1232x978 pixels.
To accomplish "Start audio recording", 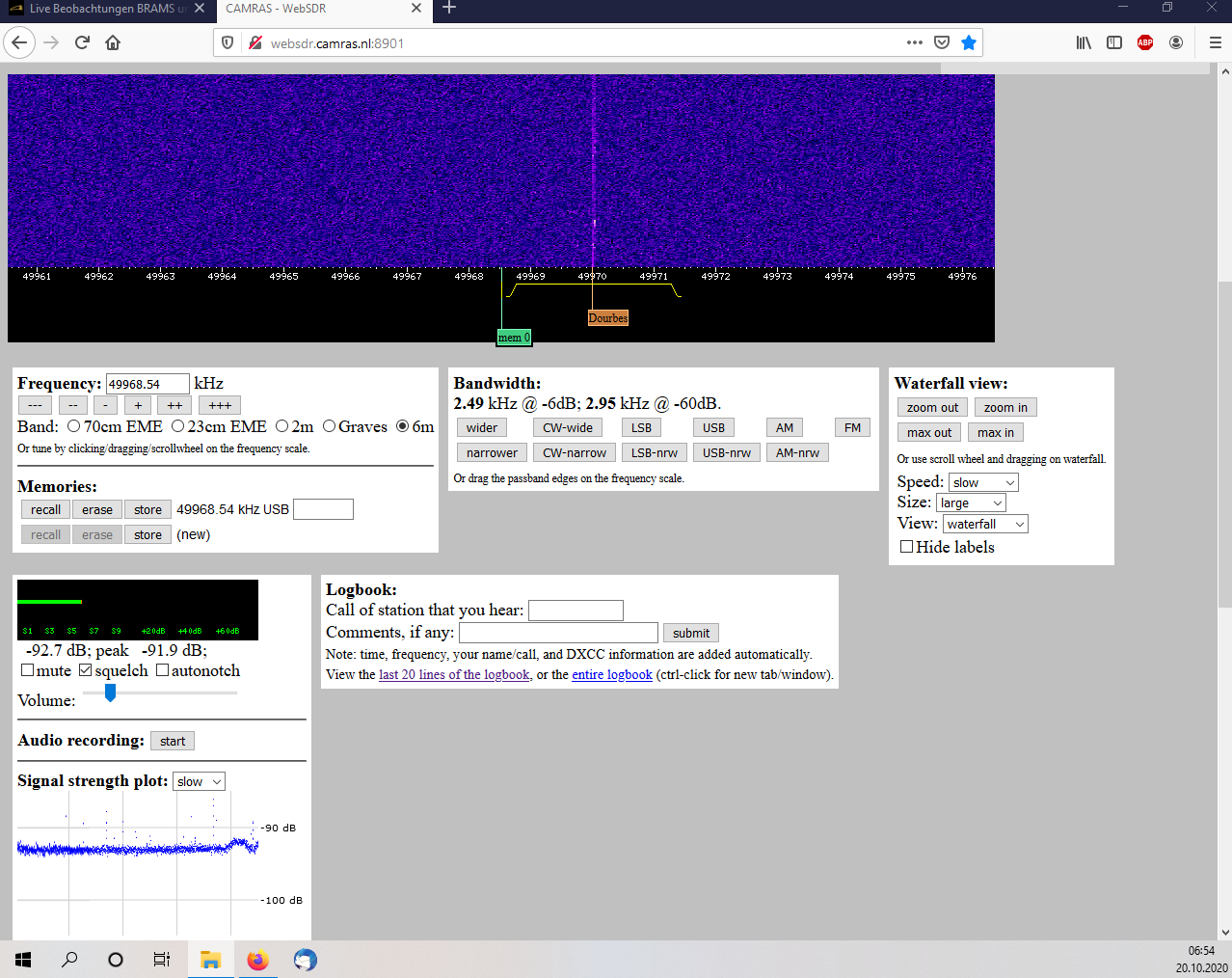I will (173, 741).
